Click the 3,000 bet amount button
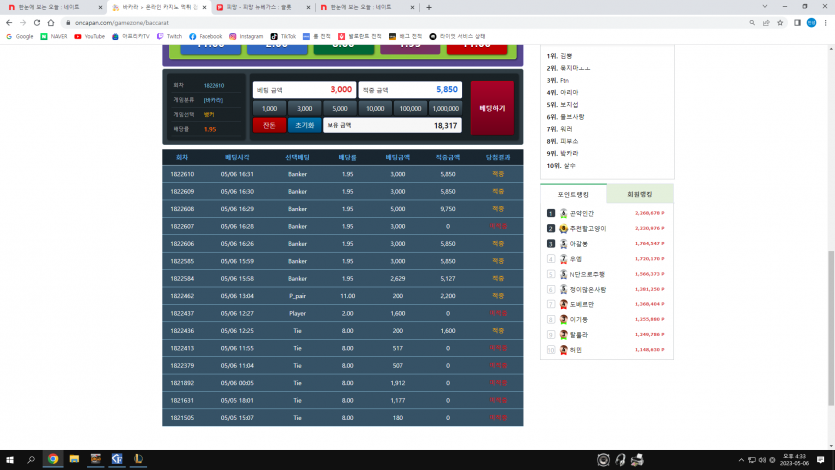The width and height of the screenshot is (835, 470). click(x=305, y=109)
